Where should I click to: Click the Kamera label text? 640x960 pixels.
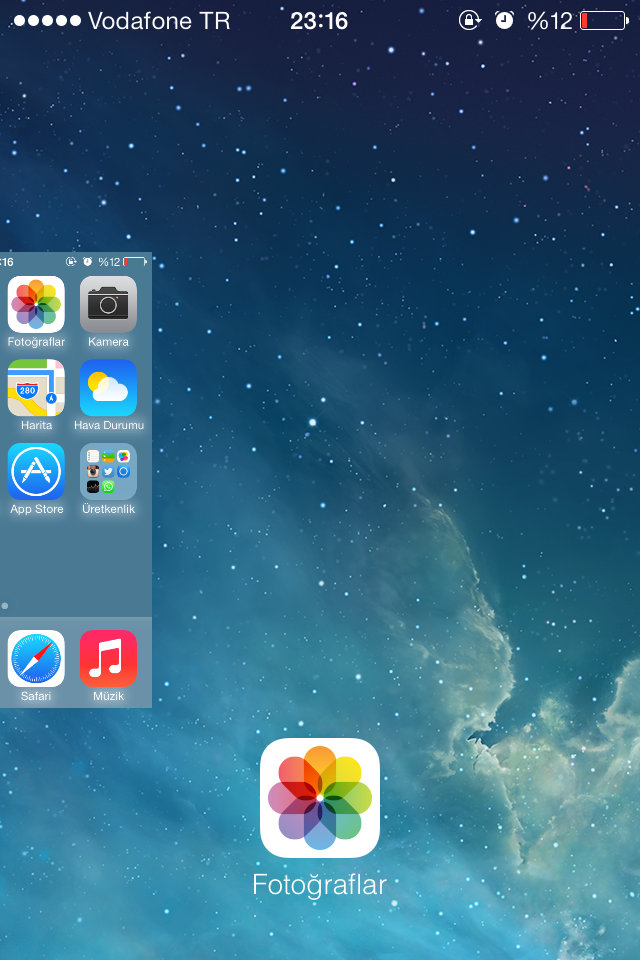(108, 342)
